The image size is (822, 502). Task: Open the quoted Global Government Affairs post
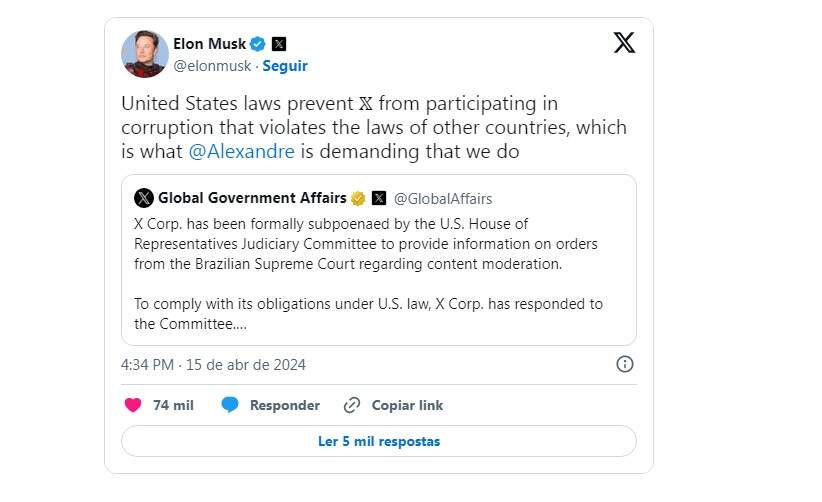pos(378,270)
